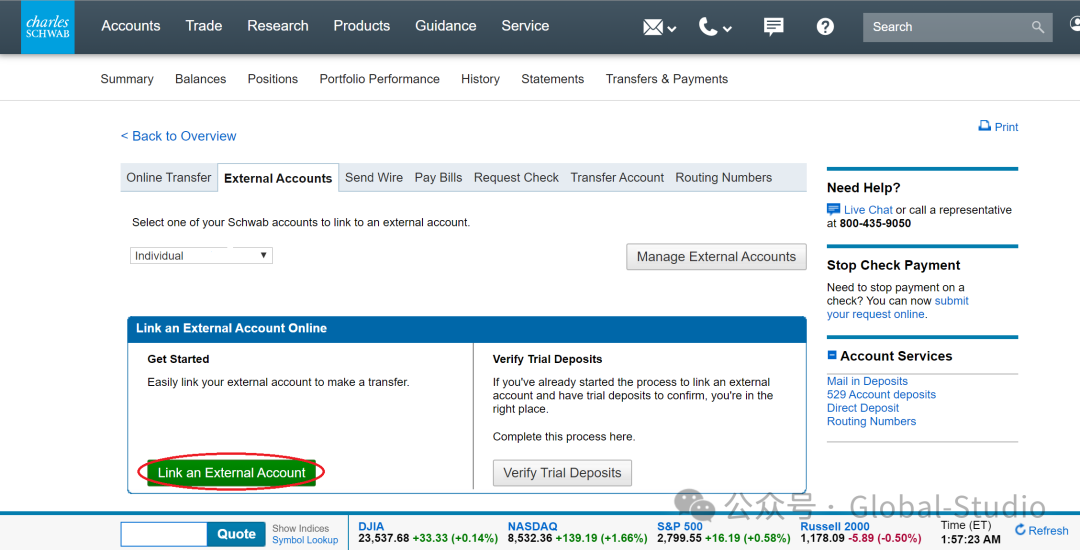Click the NASDAQ index link
1080x550 pixels.
532,527
